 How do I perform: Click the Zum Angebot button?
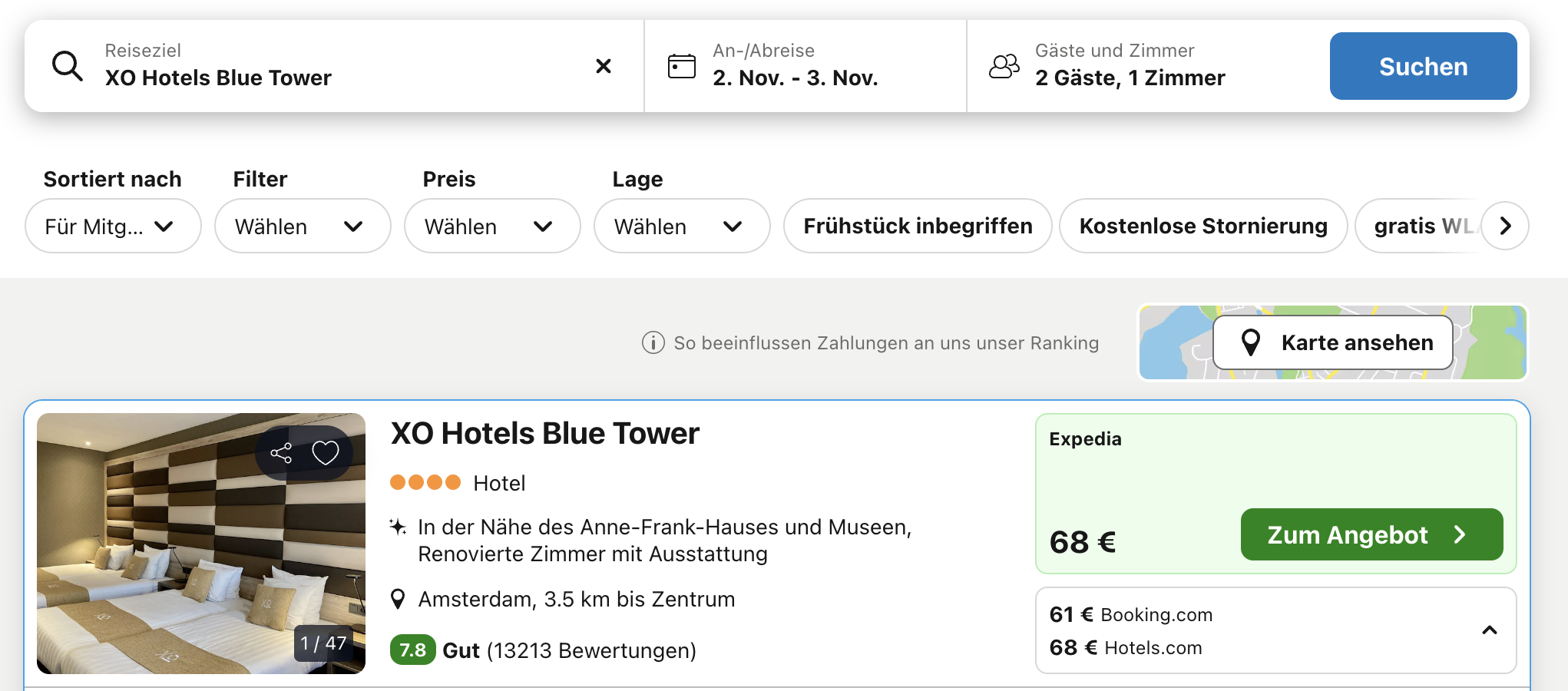pyautogui.click(x=1371, y=534)
